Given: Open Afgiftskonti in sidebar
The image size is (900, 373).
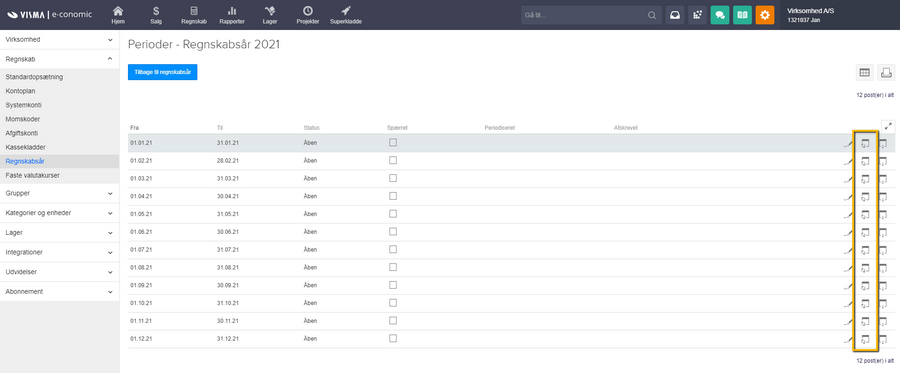Looking at the screenshot, I should 22,133.
